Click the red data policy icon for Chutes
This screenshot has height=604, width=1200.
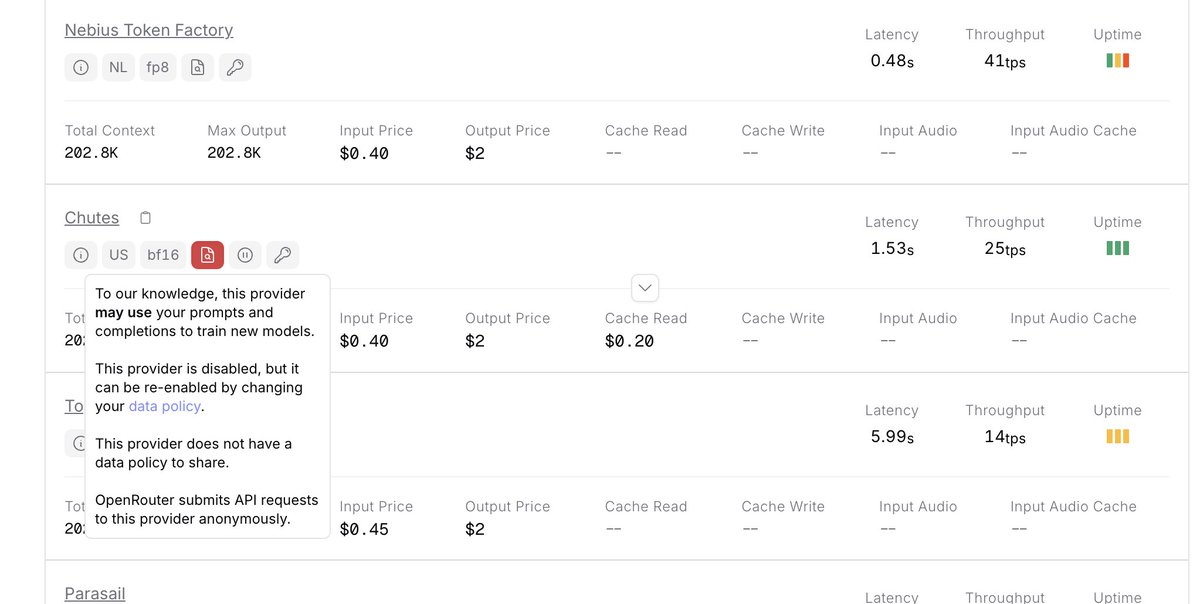tap(207, 255)
